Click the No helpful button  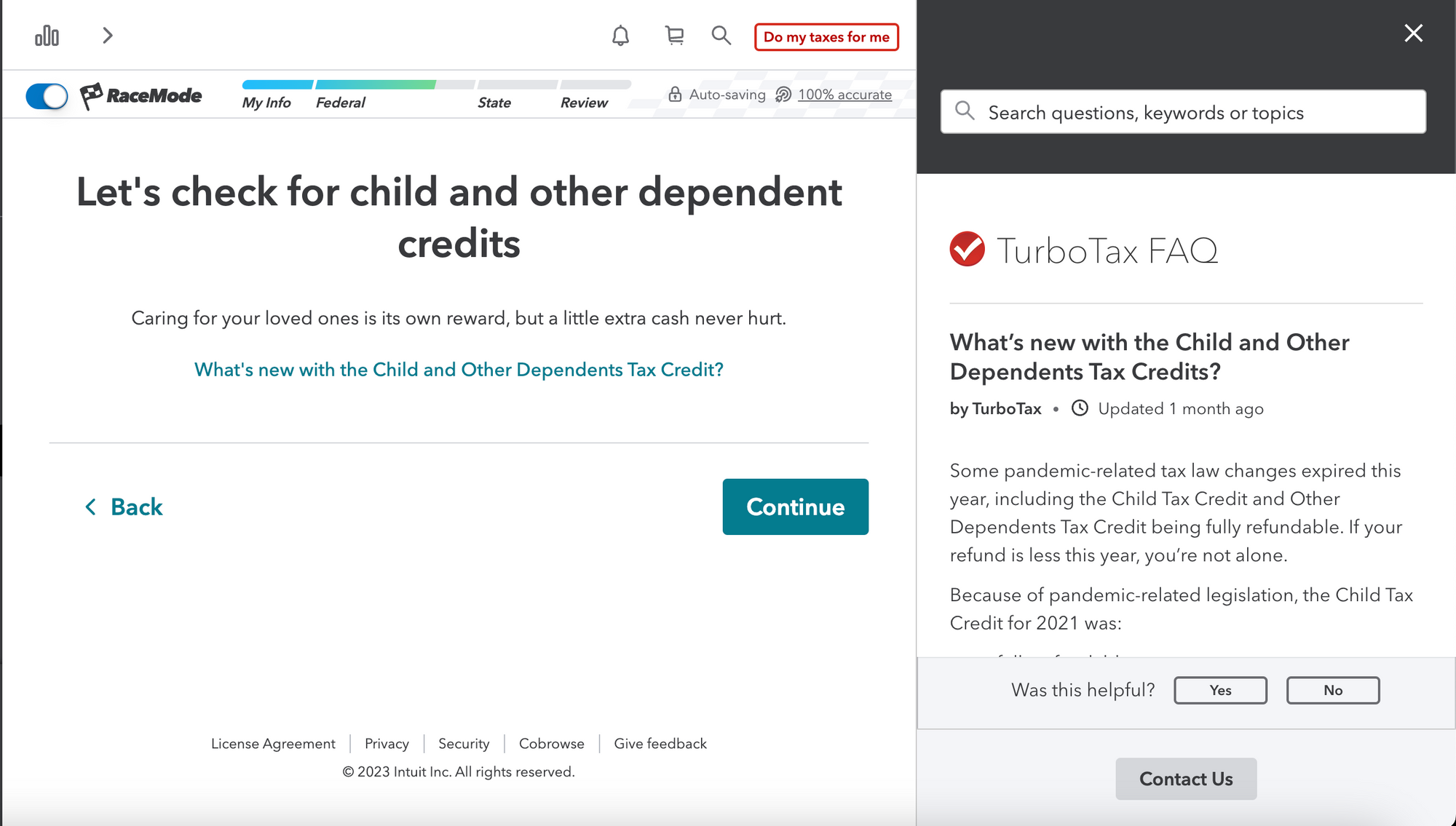point(1333,690)
